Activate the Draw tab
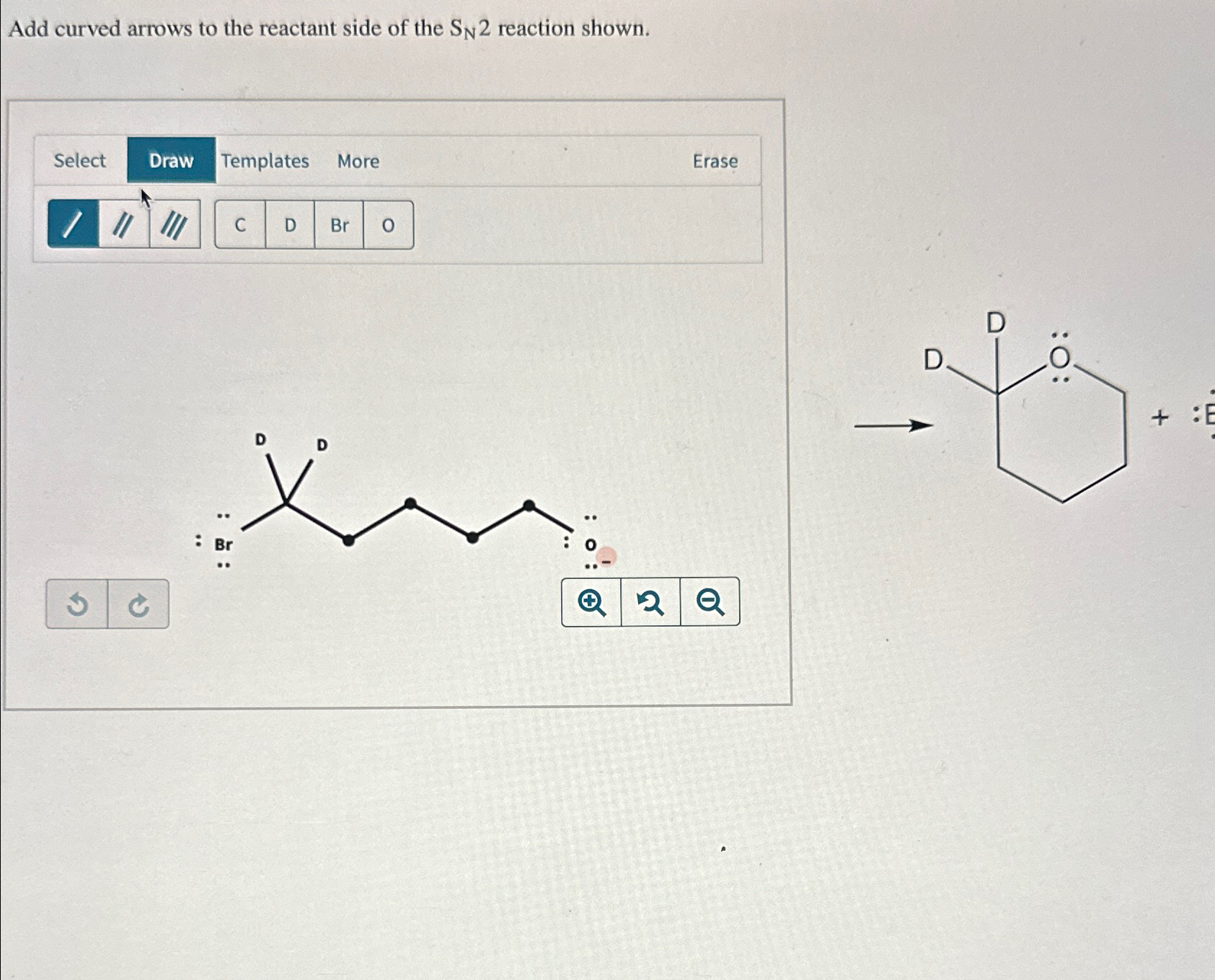The image size is (1215, 980). tap(172, 161)
